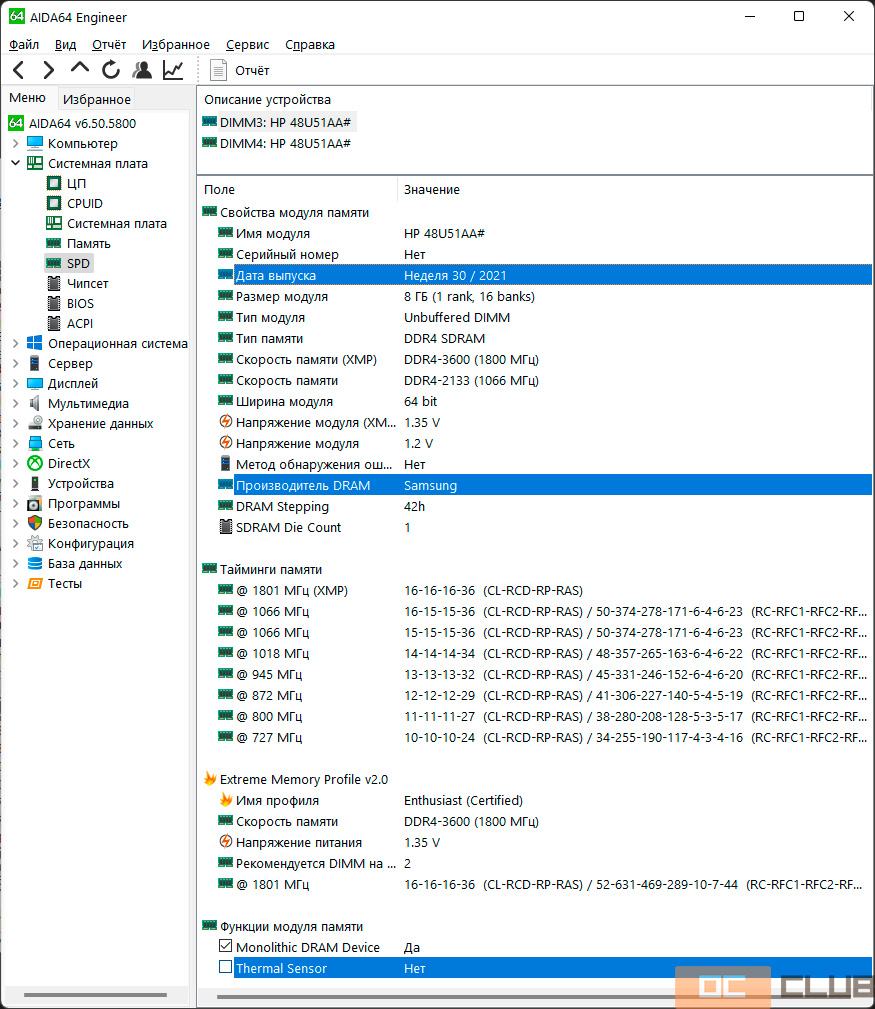
Task: Click the Память memory chip icon
Action: (54, 243)
